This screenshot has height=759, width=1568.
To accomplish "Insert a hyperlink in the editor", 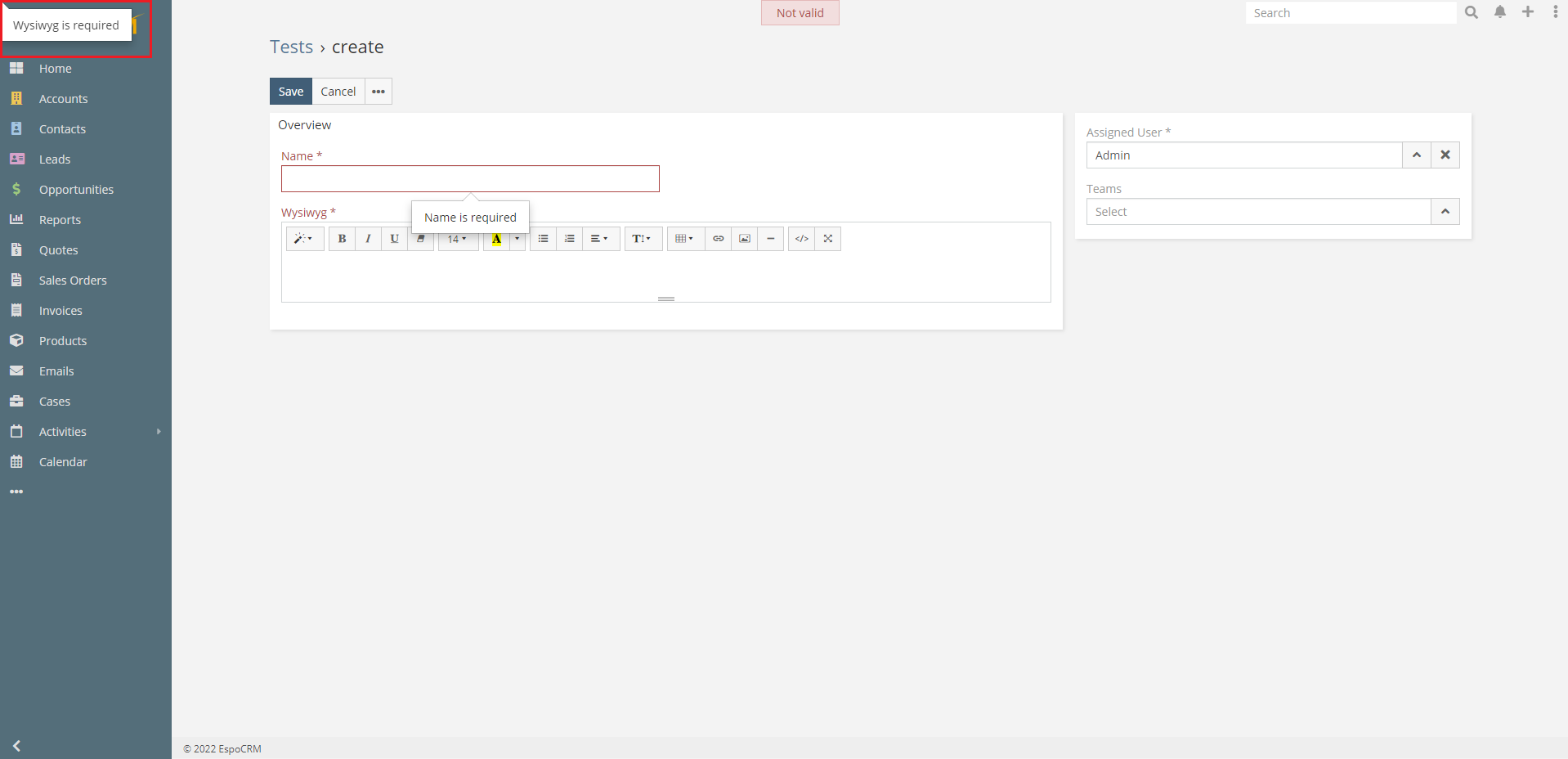I will tap(718, 239).
